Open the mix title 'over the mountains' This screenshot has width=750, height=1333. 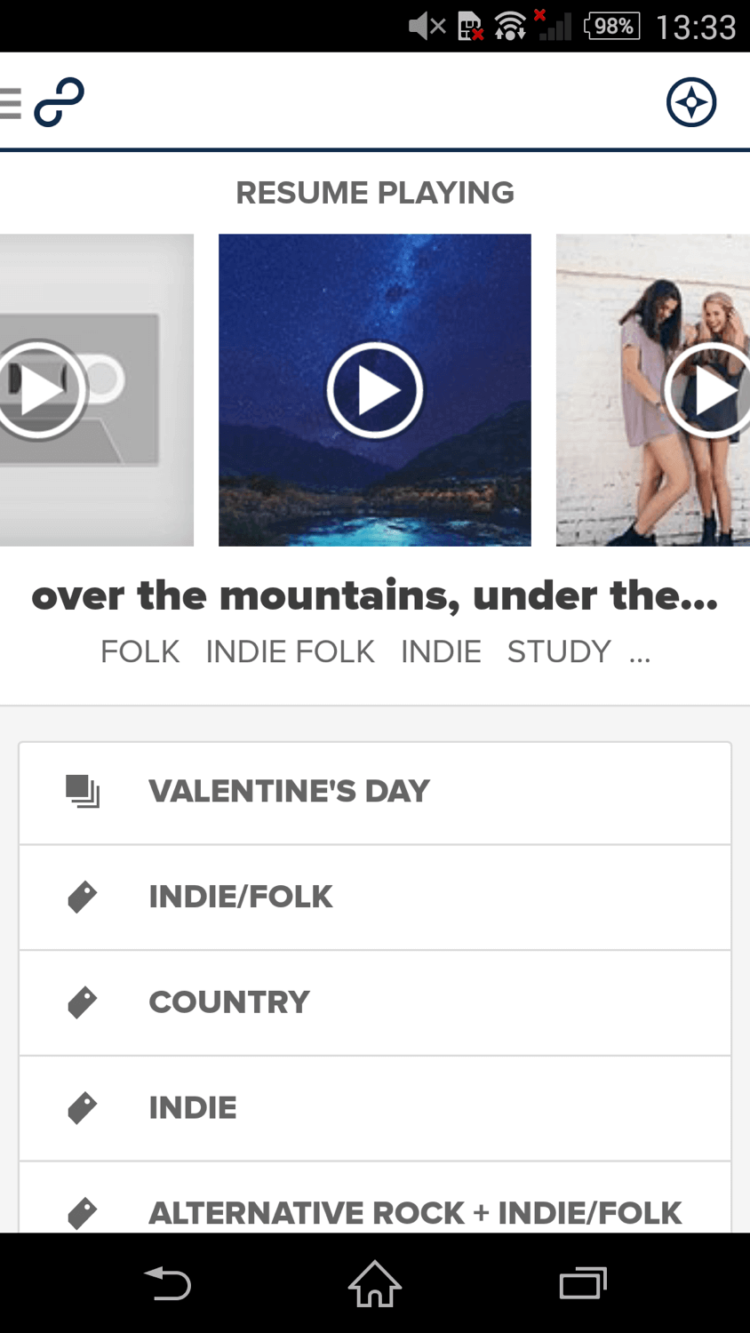click(x=375, y=596)
